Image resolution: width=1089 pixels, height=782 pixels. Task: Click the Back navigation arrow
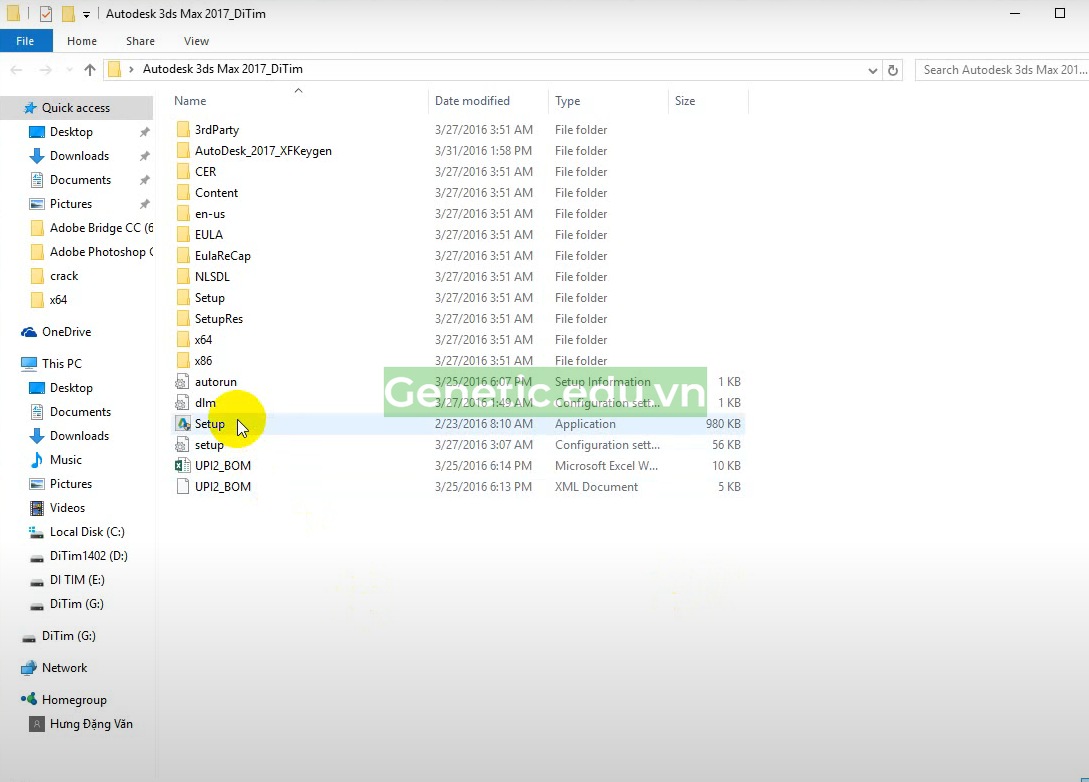click(x=17, y=69)
